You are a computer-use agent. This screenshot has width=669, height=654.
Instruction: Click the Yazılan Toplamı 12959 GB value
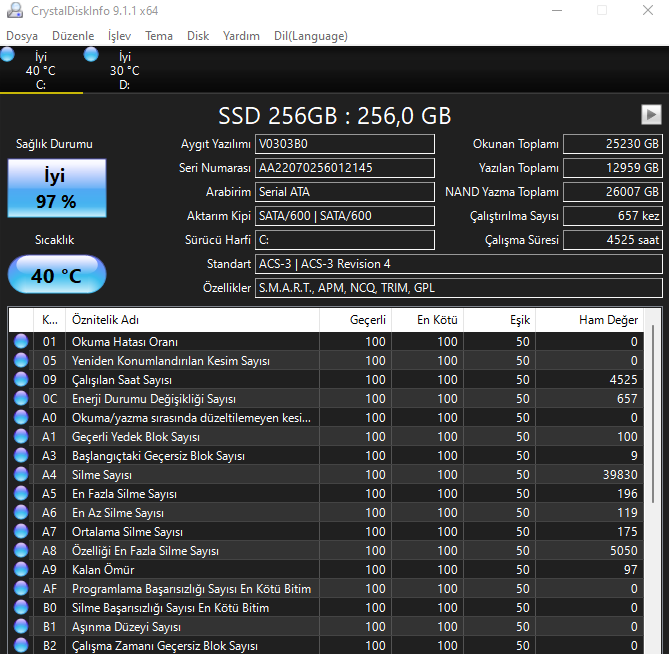(x=613, y=168)
